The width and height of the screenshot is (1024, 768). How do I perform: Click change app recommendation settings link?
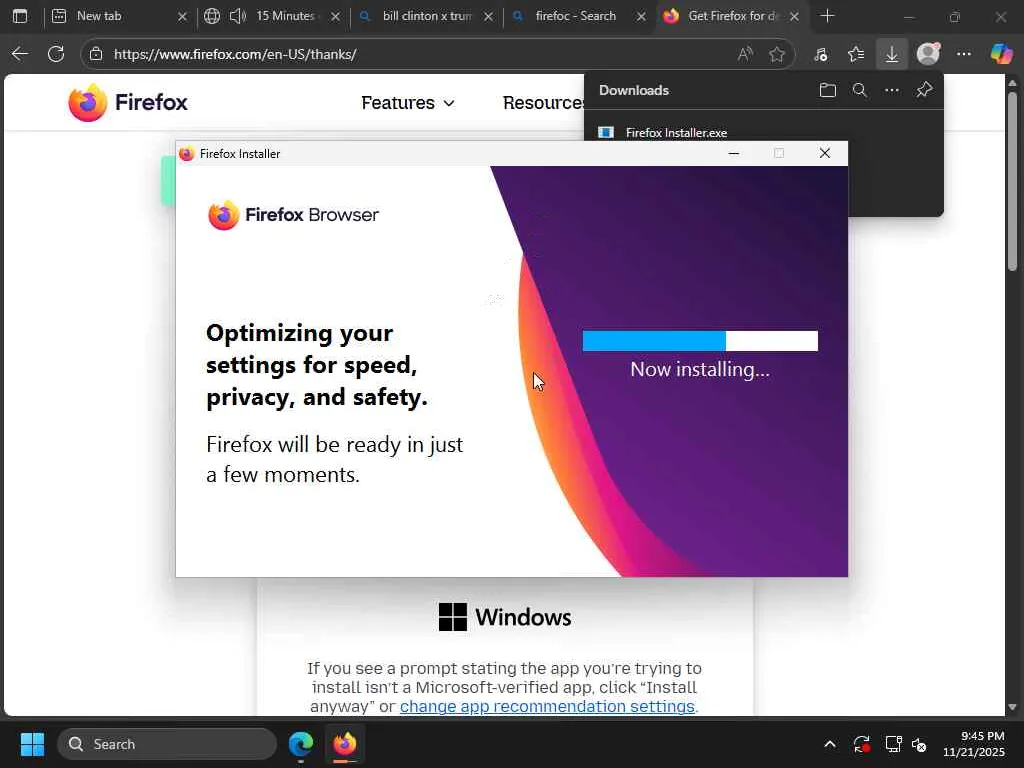coord(547,706)
